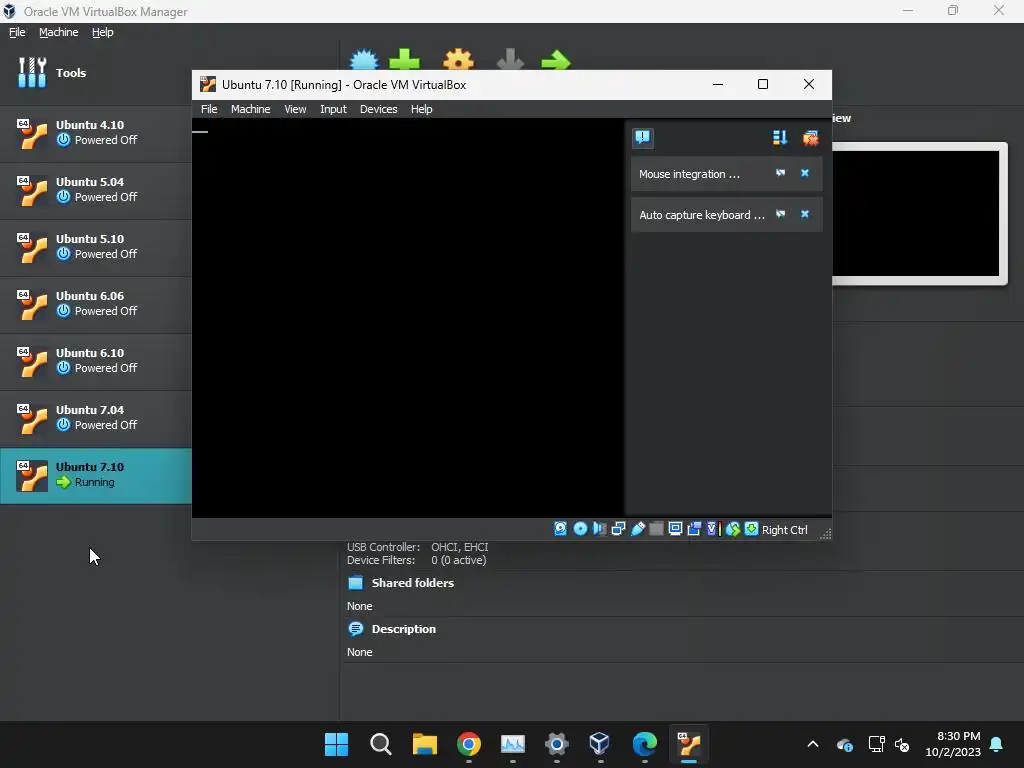The image size is (1024, 768).
Task: Open Machine menu in Ubuntu 7.10 VM window
Action: pos(250,109)
